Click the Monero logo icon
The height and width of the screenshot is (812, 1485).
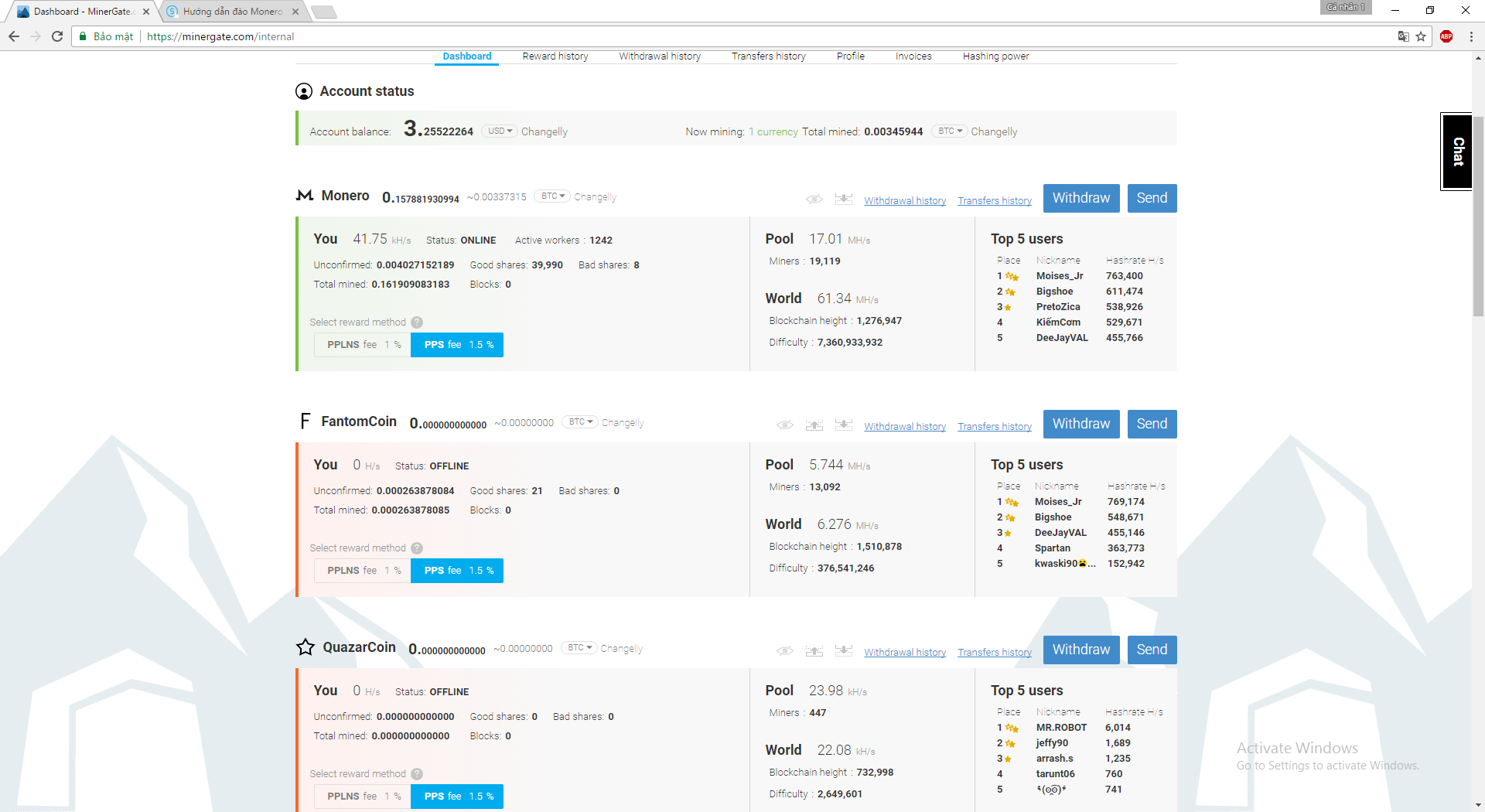(305, 196)
